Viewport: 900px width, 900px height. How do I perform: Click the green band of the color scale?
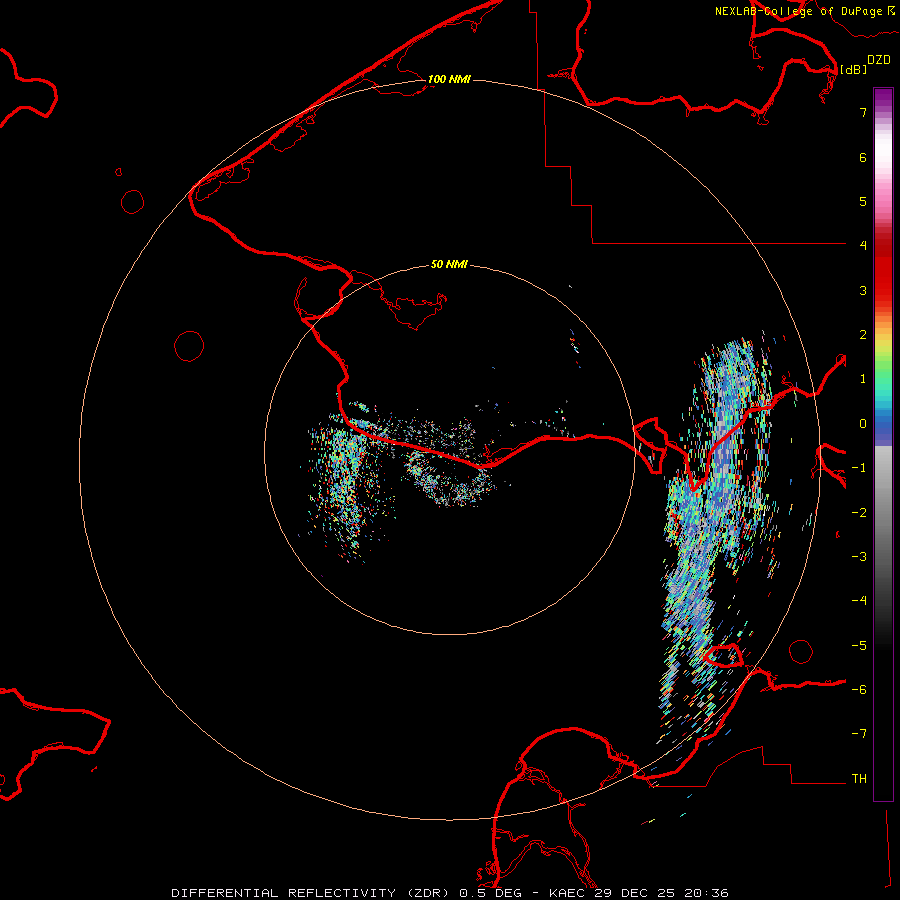[883, 370]
